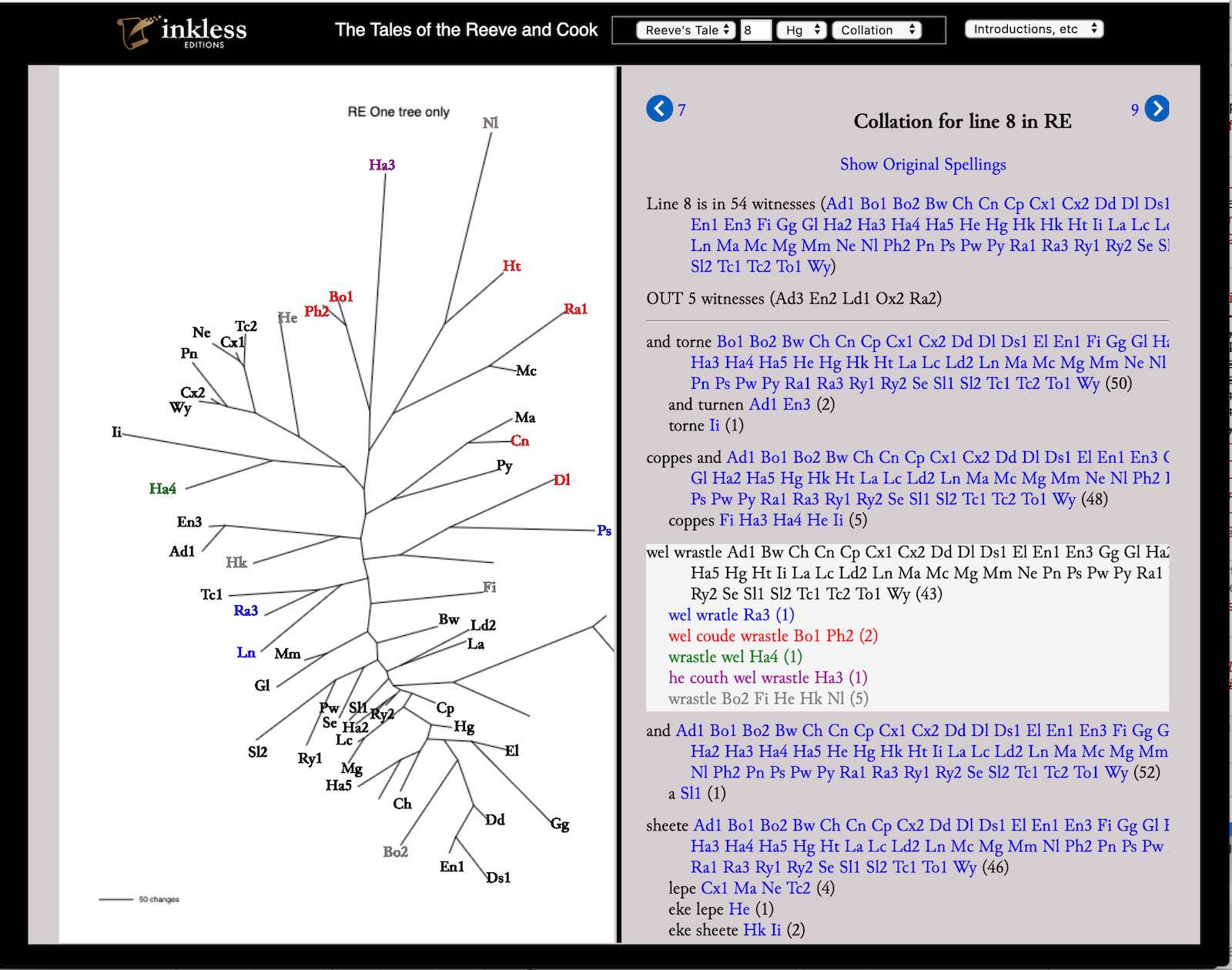Select Fi gray node in tree
This screenshot has width=1232, height=970.
490,587
